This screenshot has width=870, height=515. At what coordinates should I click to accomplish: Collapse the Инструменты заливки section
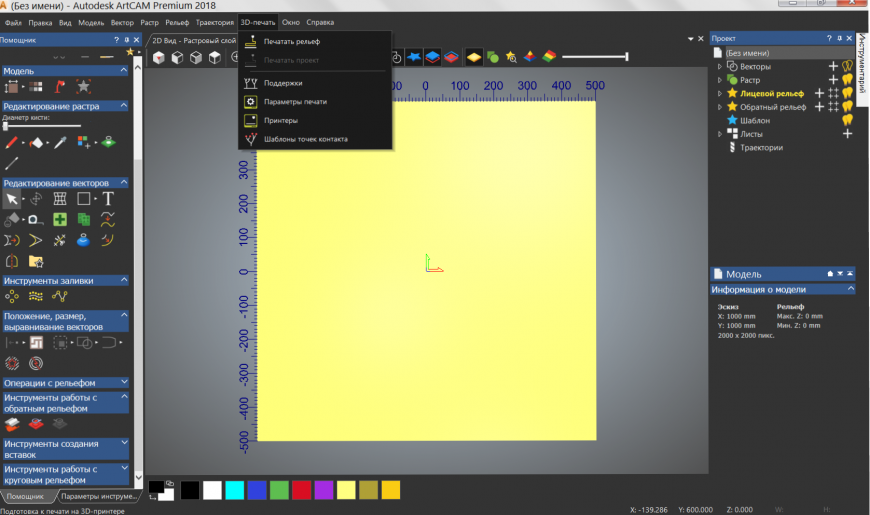point(124,280)
